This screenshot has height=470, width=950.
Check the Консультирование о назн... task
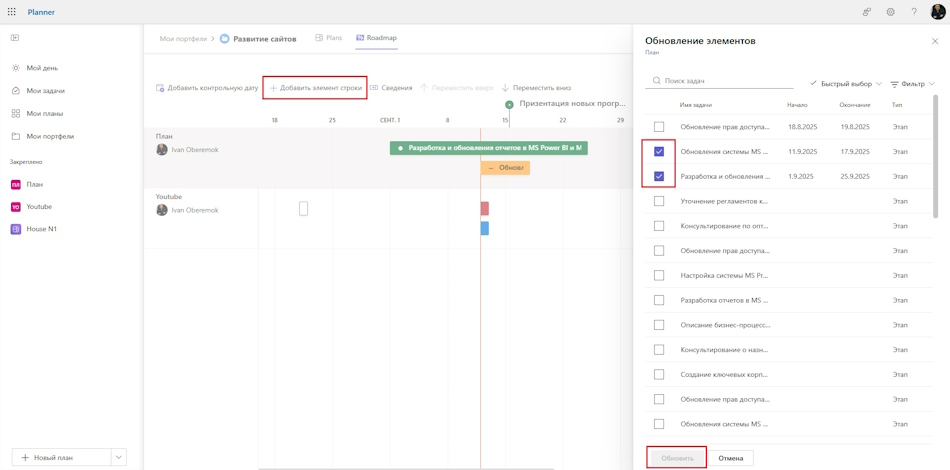[x=659, y=349]
